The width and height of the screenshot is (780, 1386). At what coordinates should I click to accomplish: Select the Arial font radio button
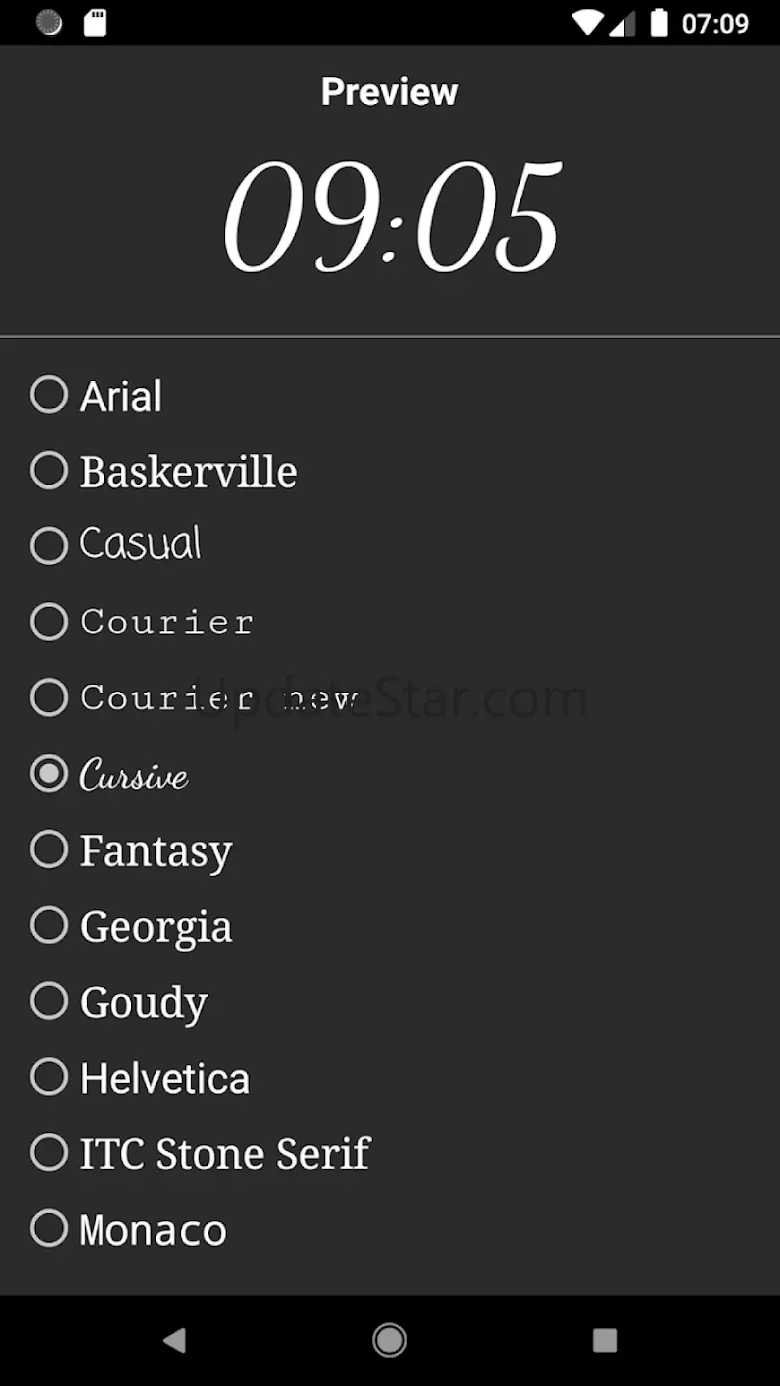point(49,395)
